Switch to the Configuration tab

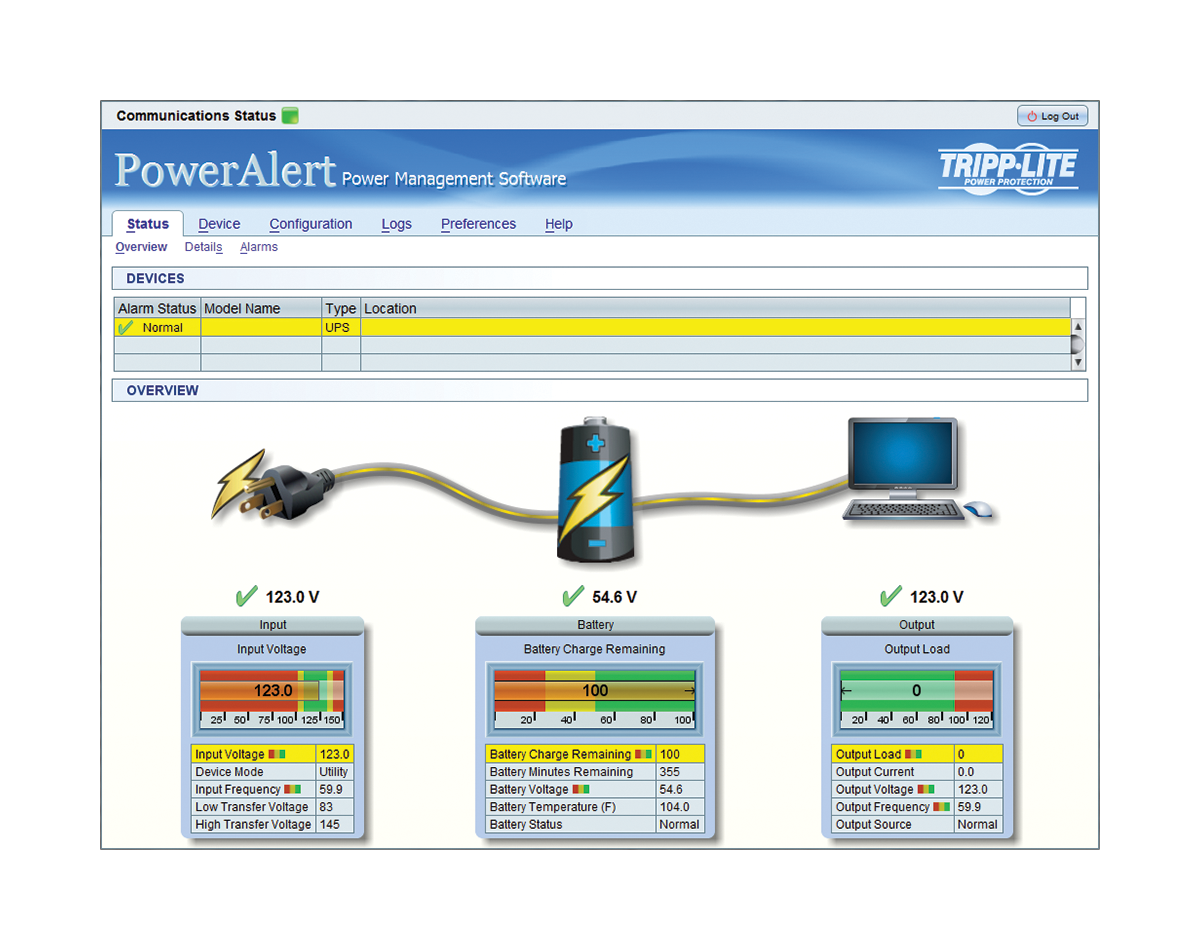click(x=310, y=224)
